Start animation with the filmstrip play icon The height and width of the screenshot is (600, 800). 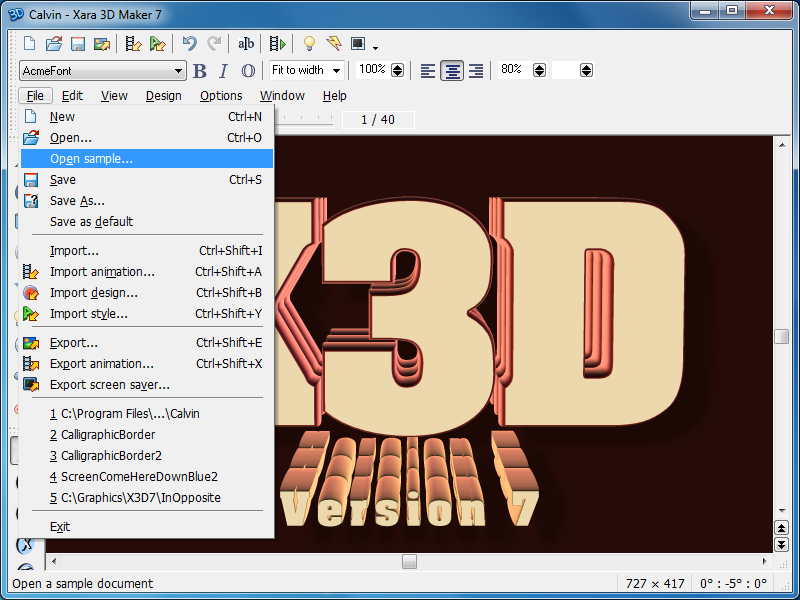click(277, 44)
